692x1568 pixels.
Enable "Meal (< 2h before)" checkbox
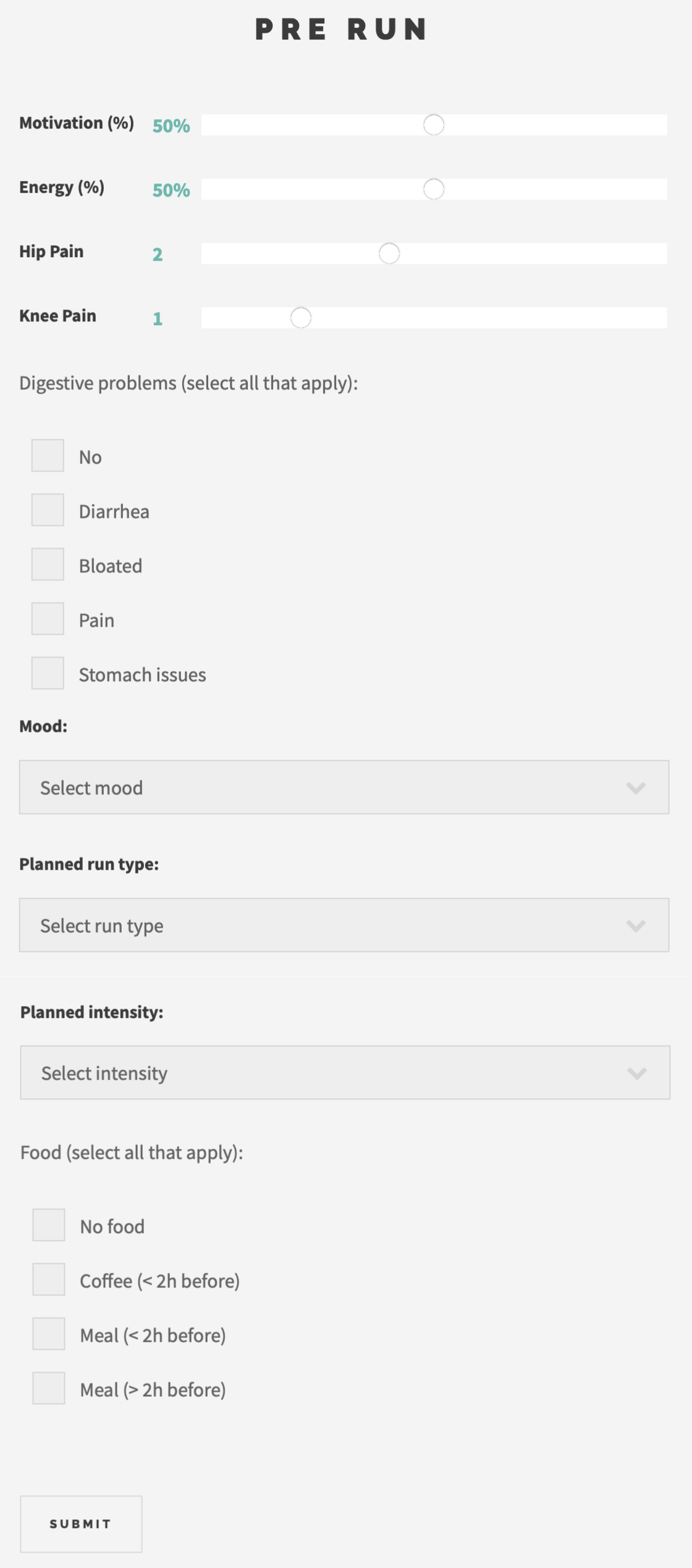[49, 1335]
